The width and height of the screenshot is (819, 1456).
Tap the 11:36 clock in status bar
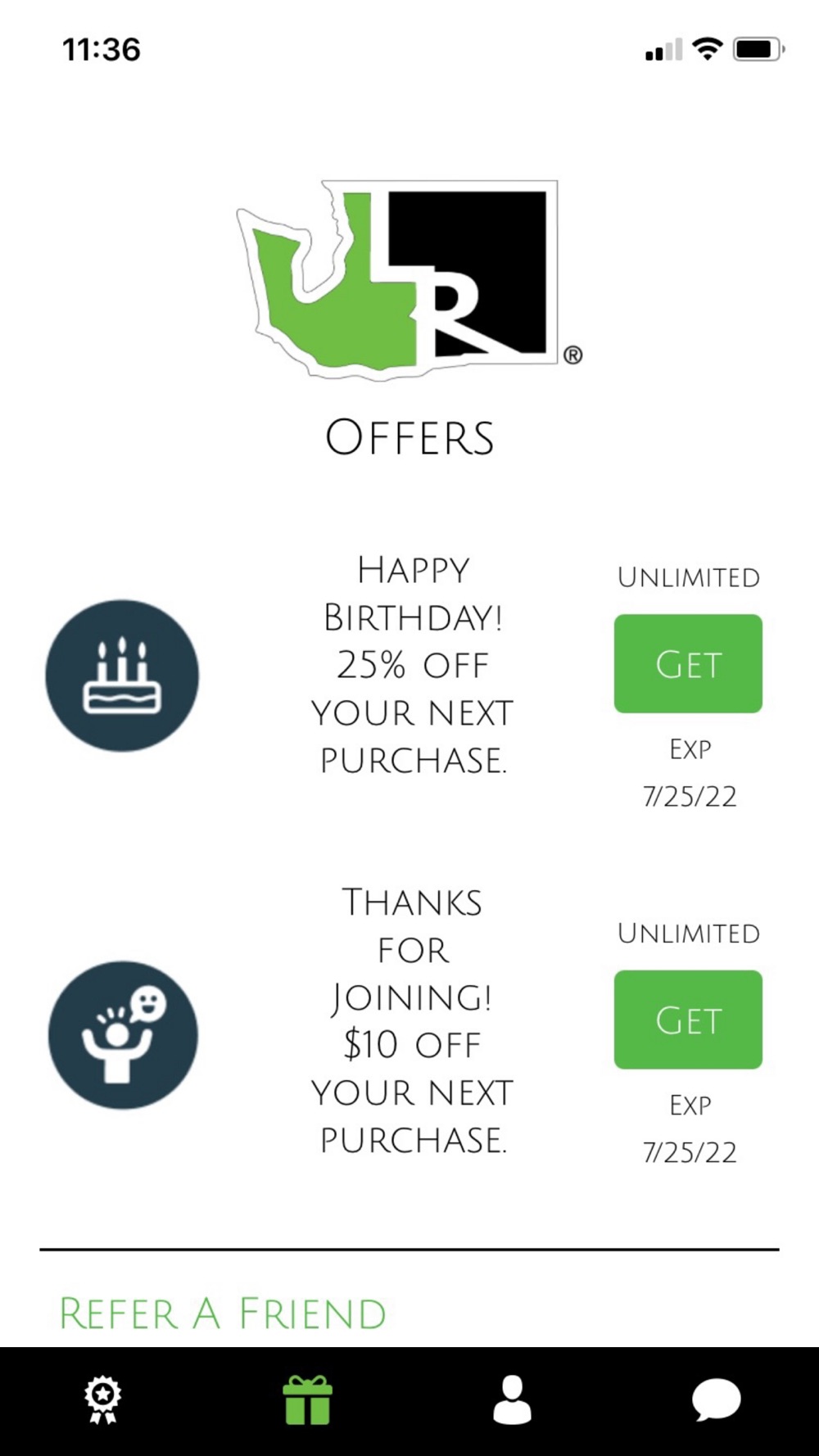[x=102, y=50]
